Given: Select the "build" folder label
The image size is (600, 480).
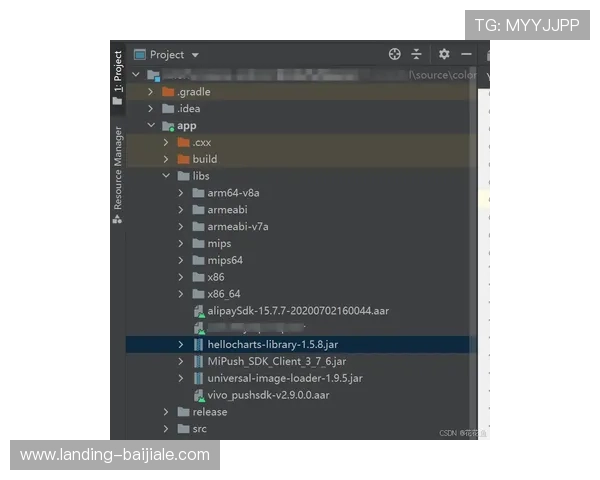Looking at the screenshot, I should coord(205,159).
